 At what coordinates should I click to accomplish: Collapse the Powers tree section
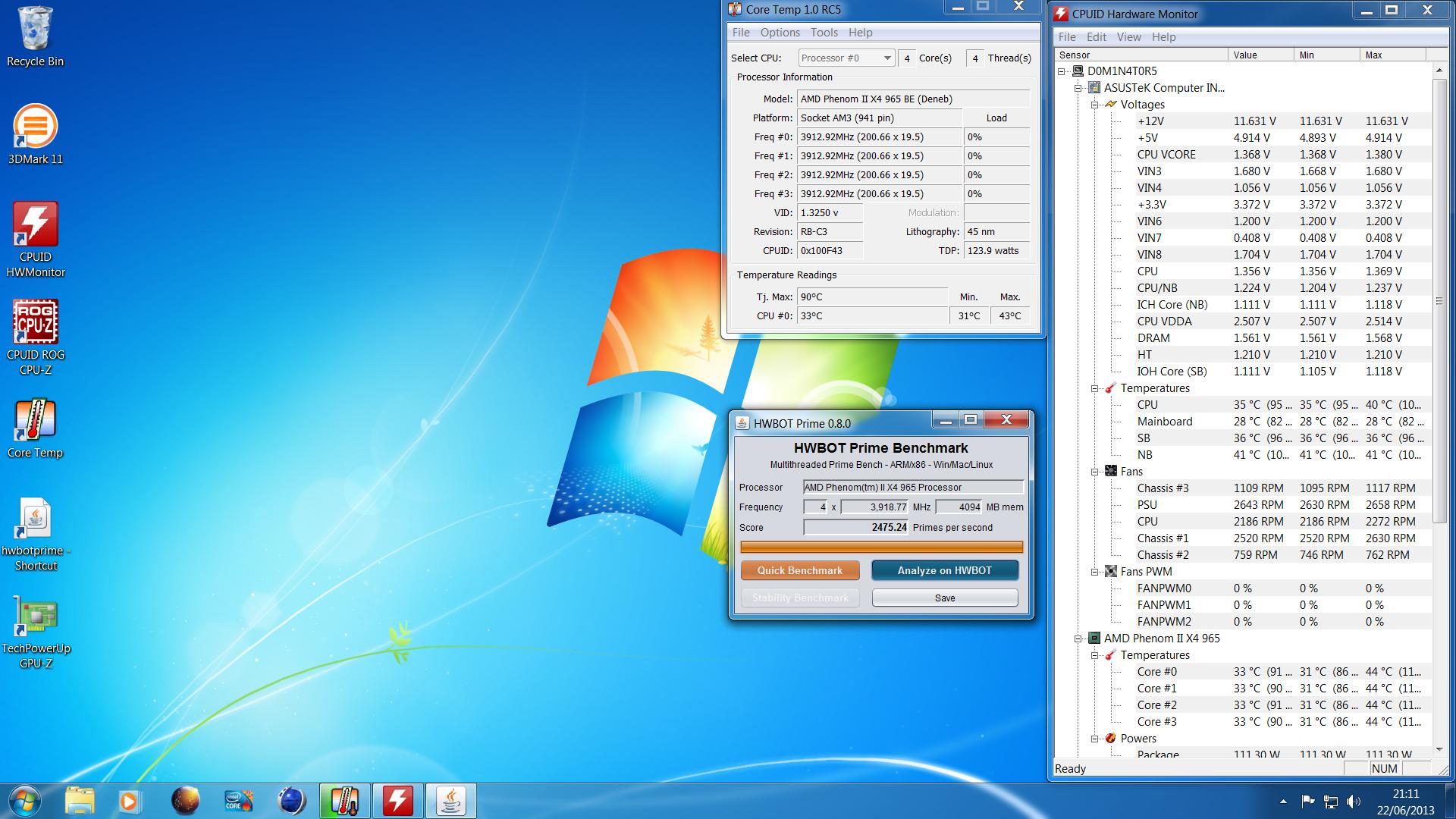pos(1095,739)
